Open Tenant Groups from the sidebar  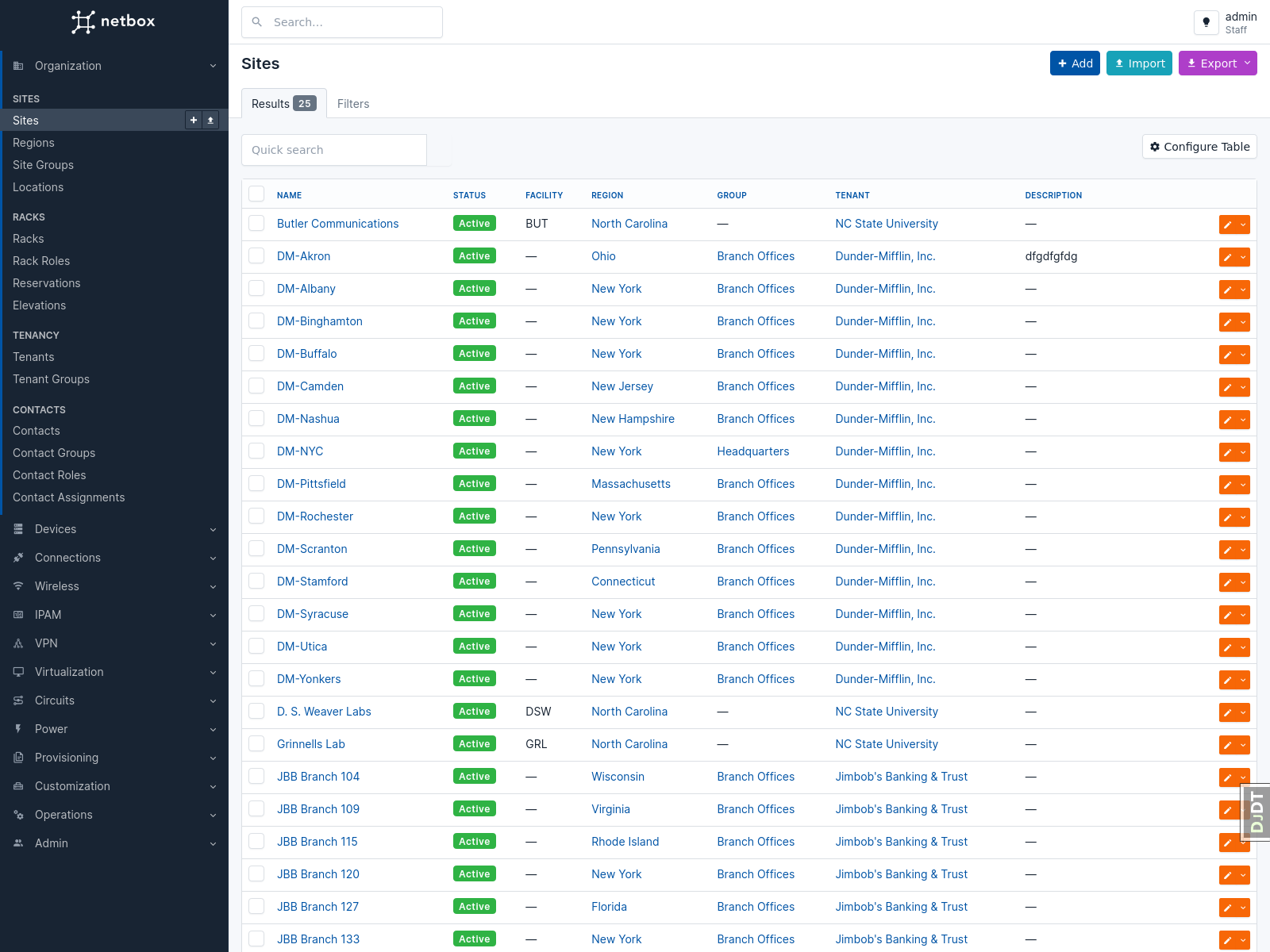tap(51, 379)
